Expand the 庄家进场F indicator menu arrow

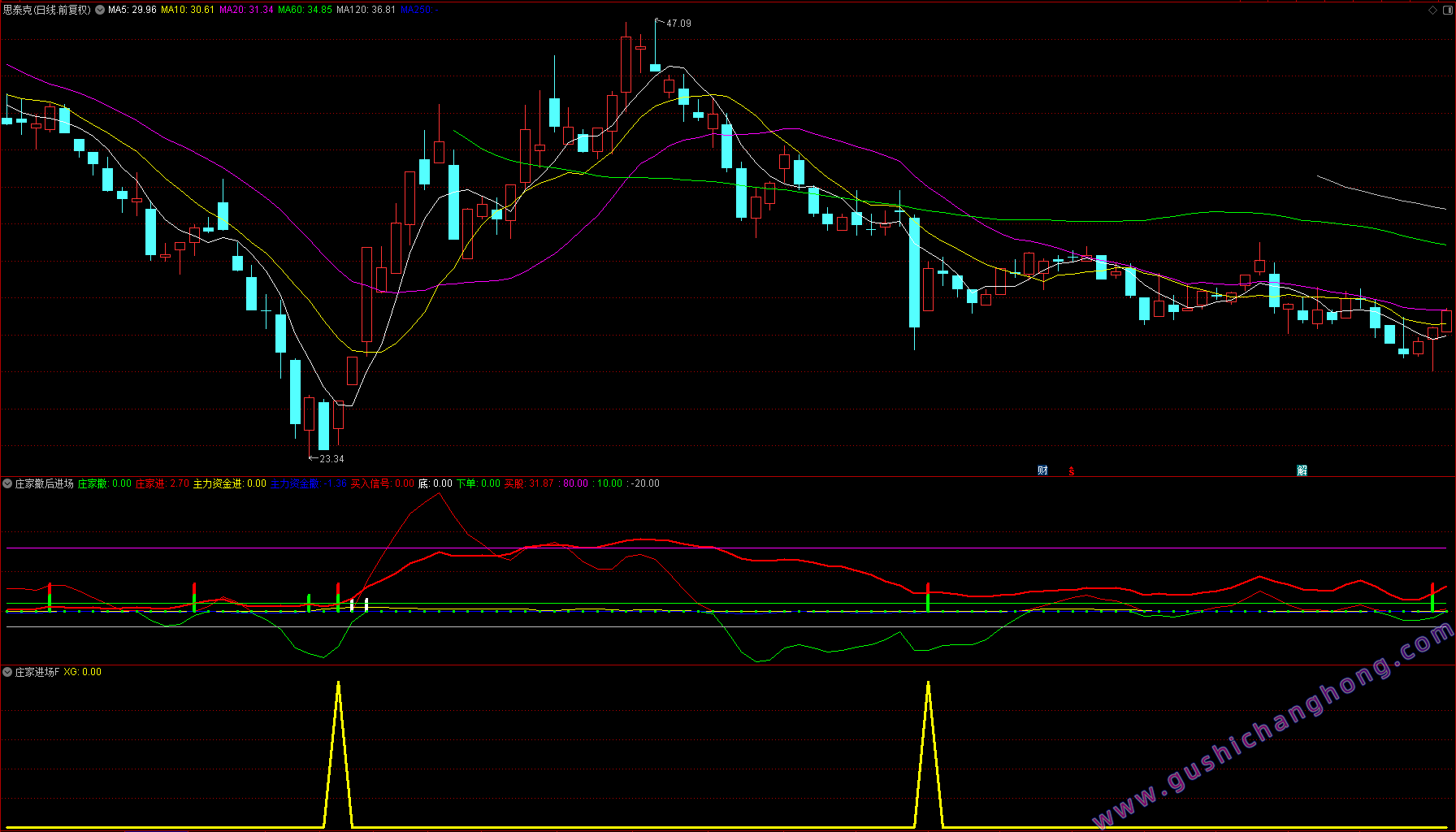coord(7,672)
